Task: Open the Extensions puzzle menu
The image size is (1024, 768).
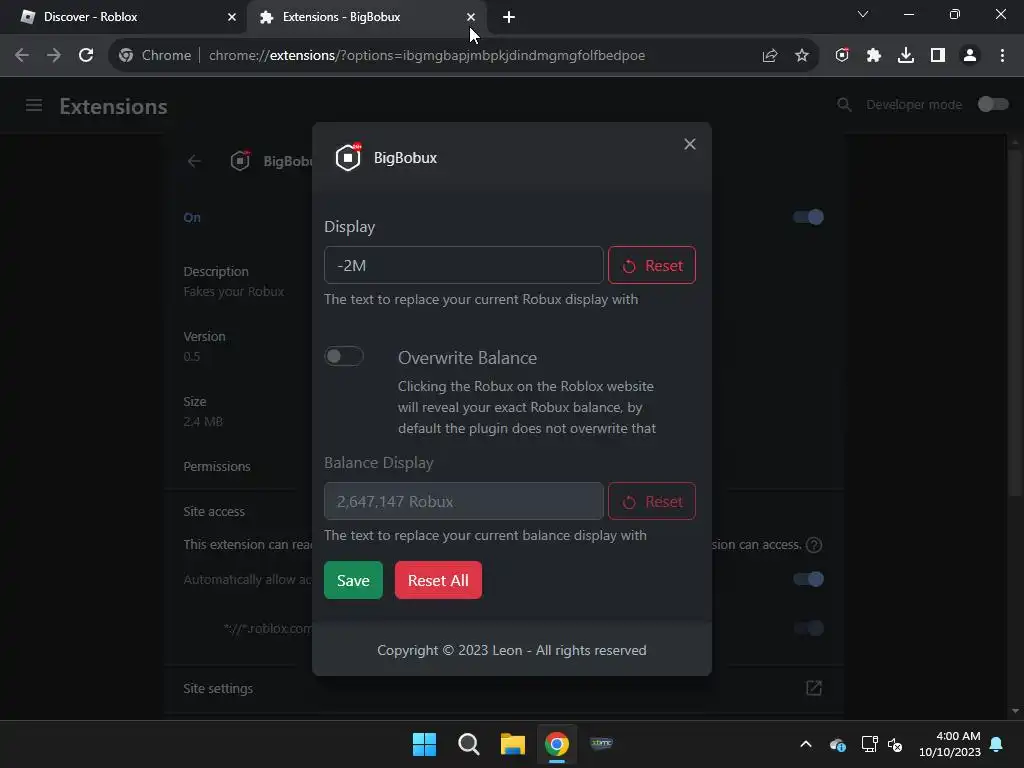Action: (874, 56)
